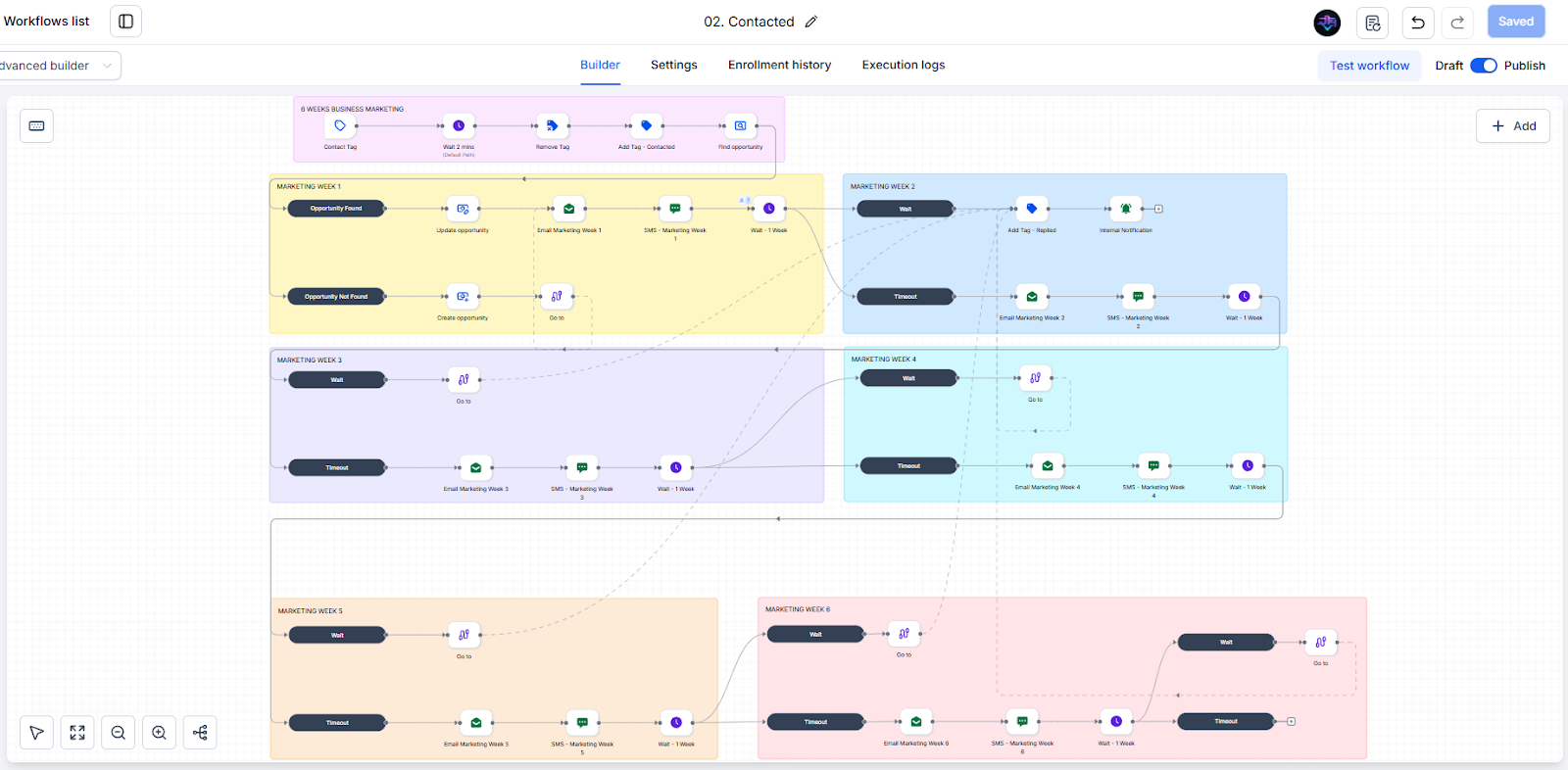Zoom in on the canvas
Viewport: 1568px width, 770px height.
click(159, 733)
